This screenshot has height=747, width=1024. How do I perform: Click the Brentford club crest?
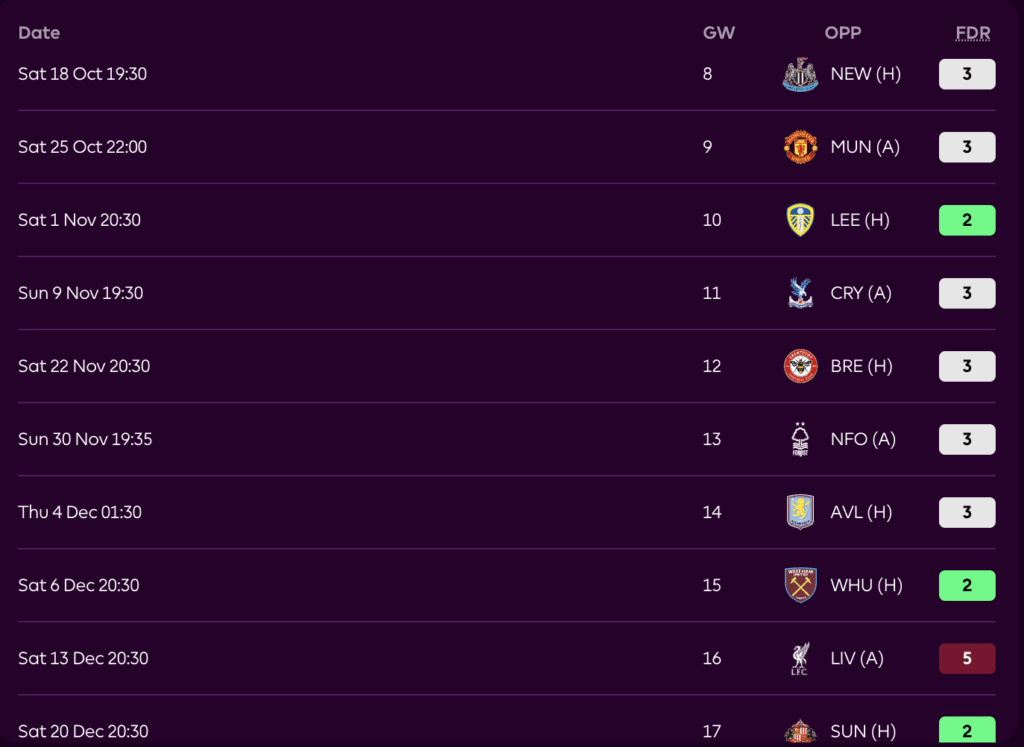point(800,366)
